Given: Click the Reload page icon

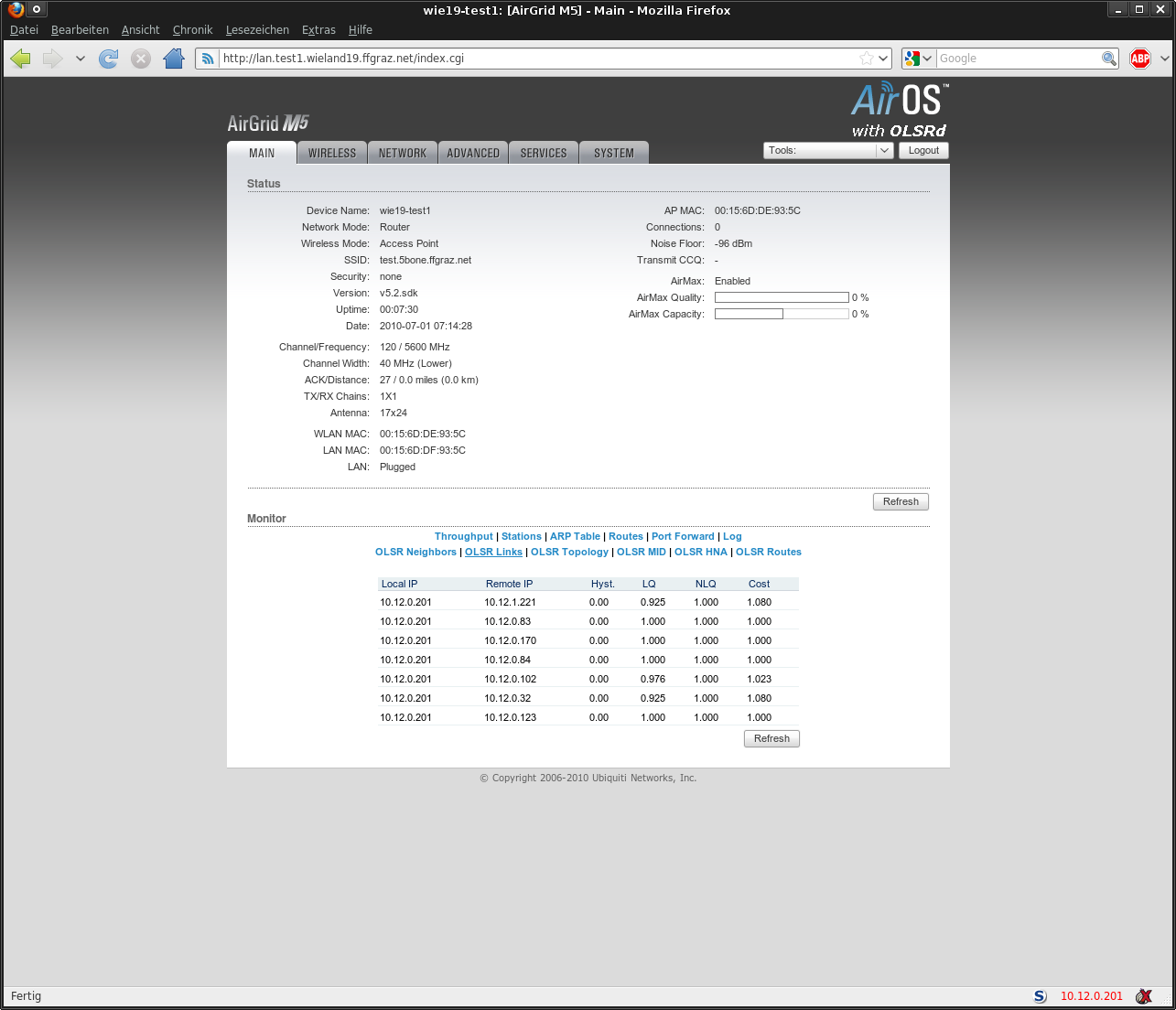Looking at the screenshot, I should tap(108, 59).
